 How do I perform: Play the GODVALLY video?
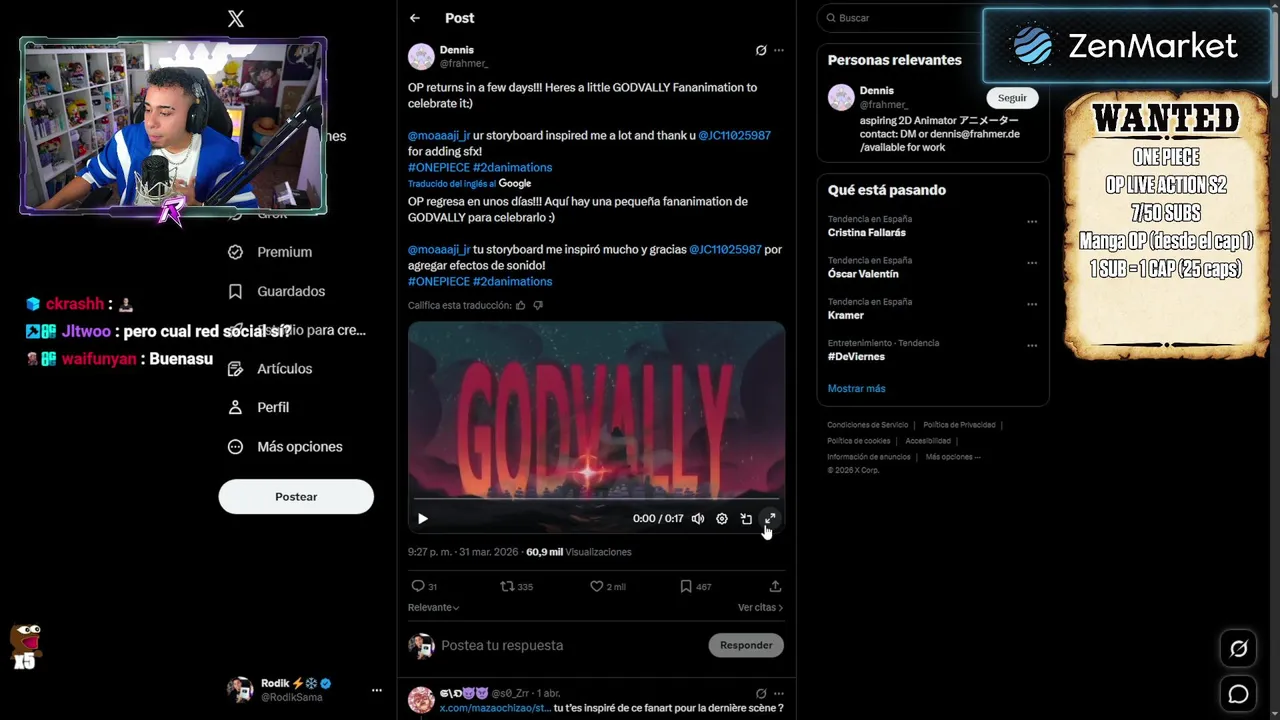(423, 519)
